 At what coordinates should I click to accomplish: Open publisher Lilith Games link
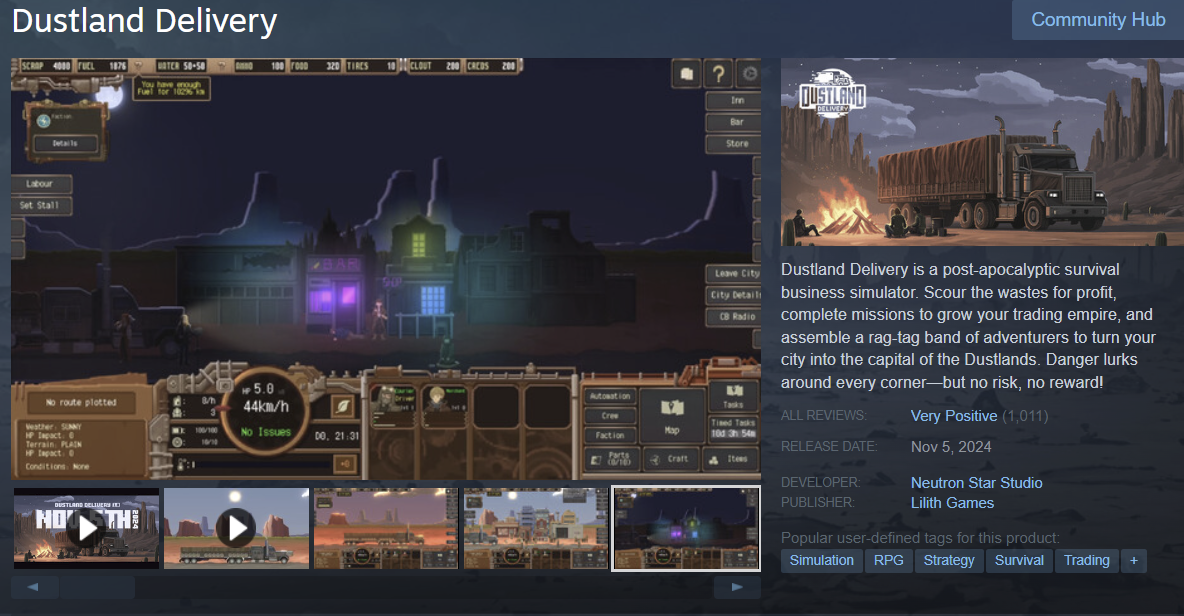coord(952,503)
